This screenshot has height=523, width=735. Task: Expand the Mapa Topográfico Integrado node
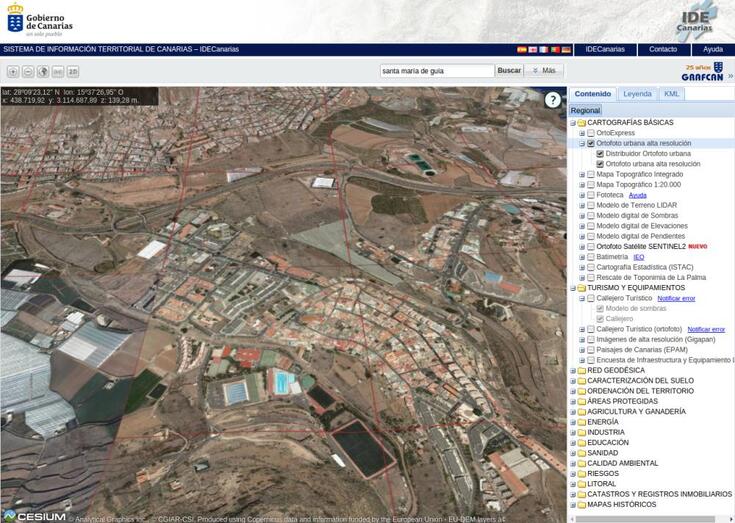click(582, 174)
